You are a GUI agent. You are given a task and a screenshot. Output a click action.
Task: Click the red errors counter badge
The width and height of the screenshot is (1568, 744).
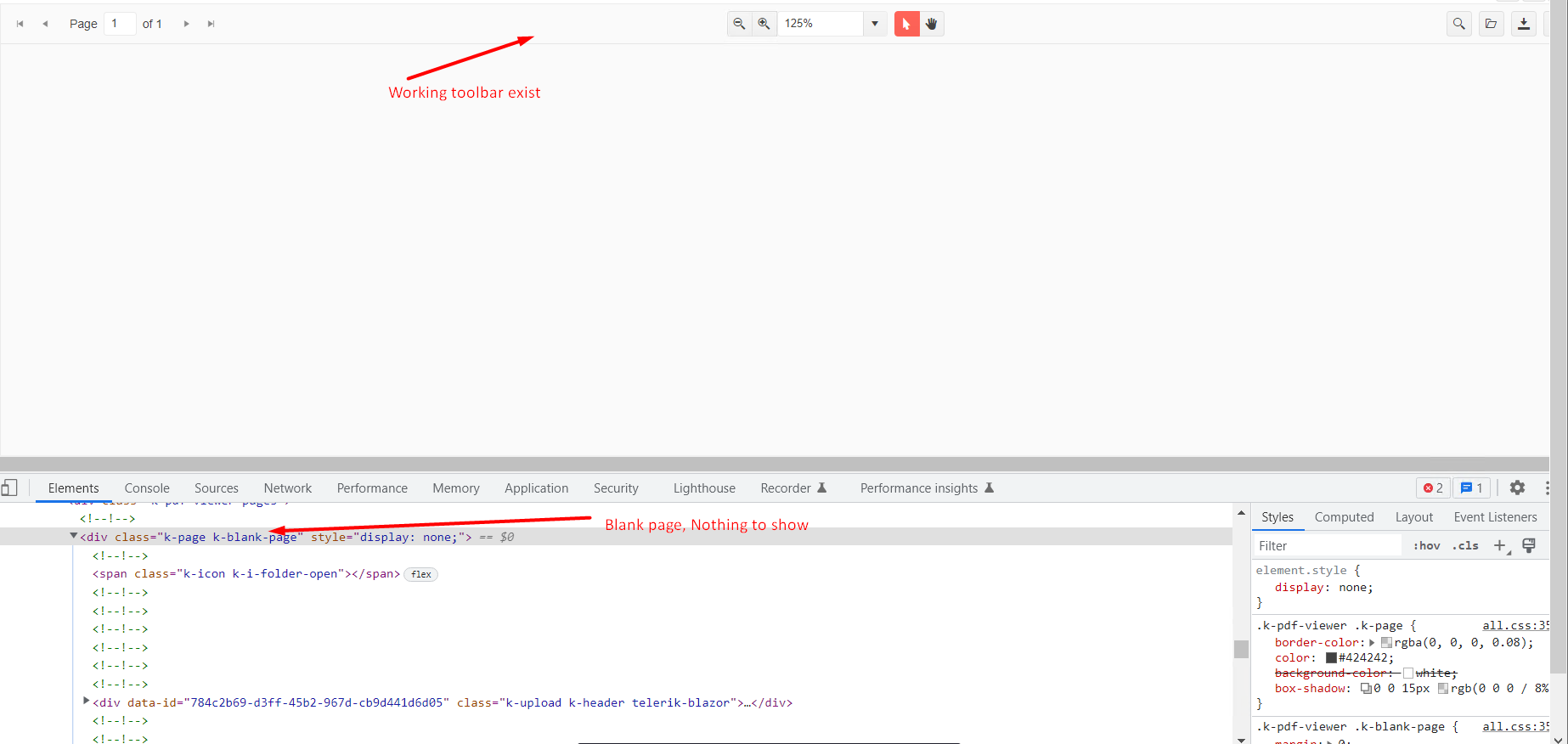coord(1433,488)
